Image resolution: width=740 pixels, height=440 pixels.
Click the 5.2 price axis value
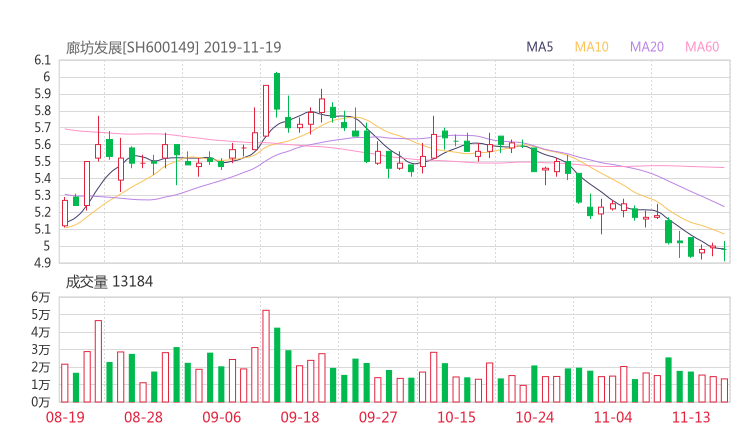click(x=42, y=212)
